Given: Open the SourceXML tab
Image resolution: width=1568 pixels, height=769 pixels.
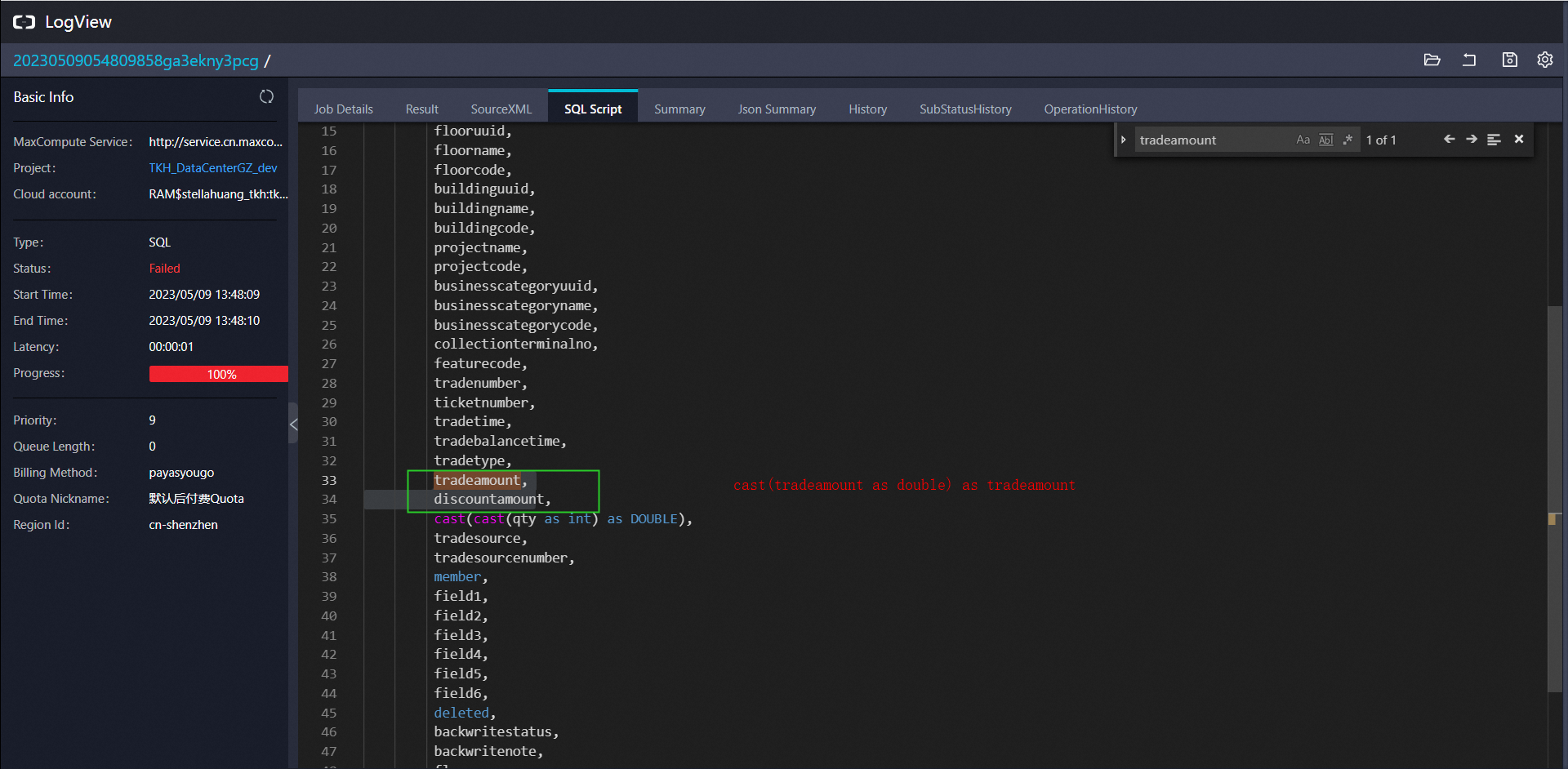Looking at the screenshot, I should click(x=501, y=109).
